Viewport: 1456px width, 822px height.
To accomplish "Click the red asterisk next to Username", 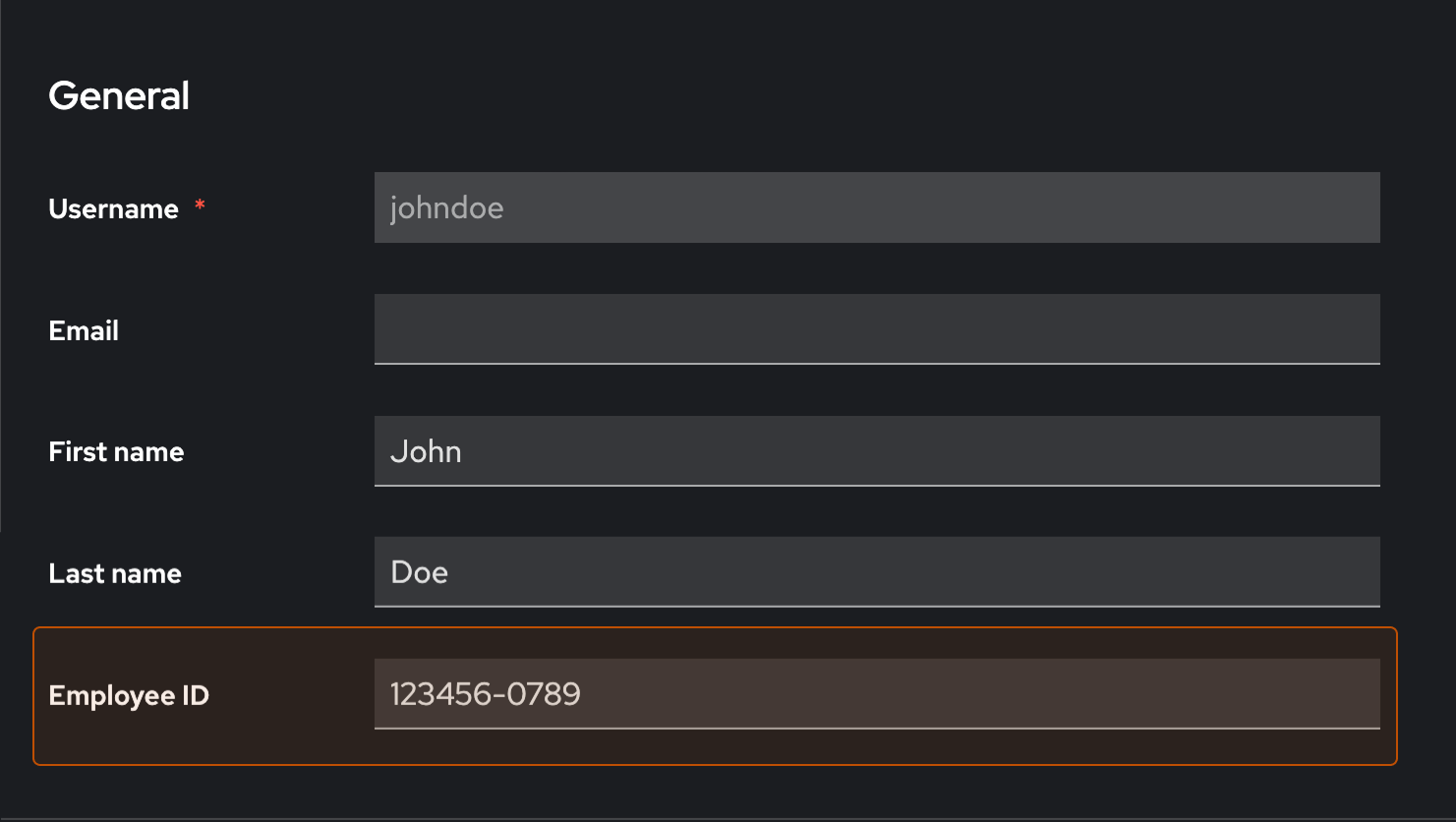I will tap(200, 206).
